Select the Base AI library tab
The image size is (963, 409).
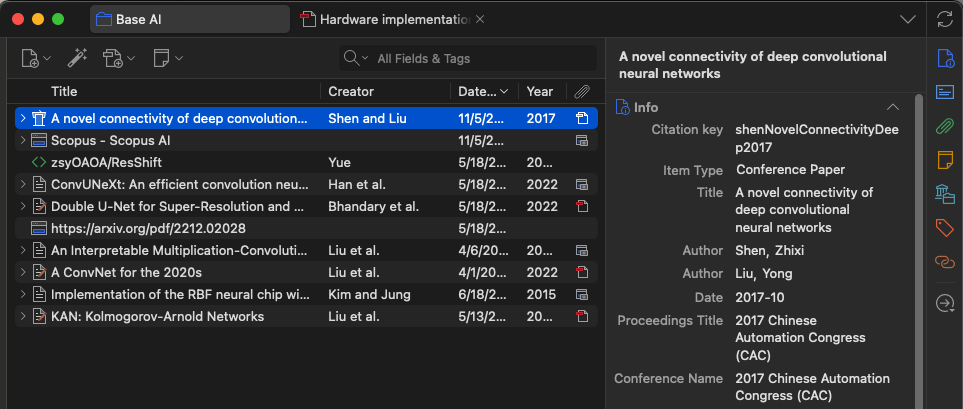click(x=190, y=19)
